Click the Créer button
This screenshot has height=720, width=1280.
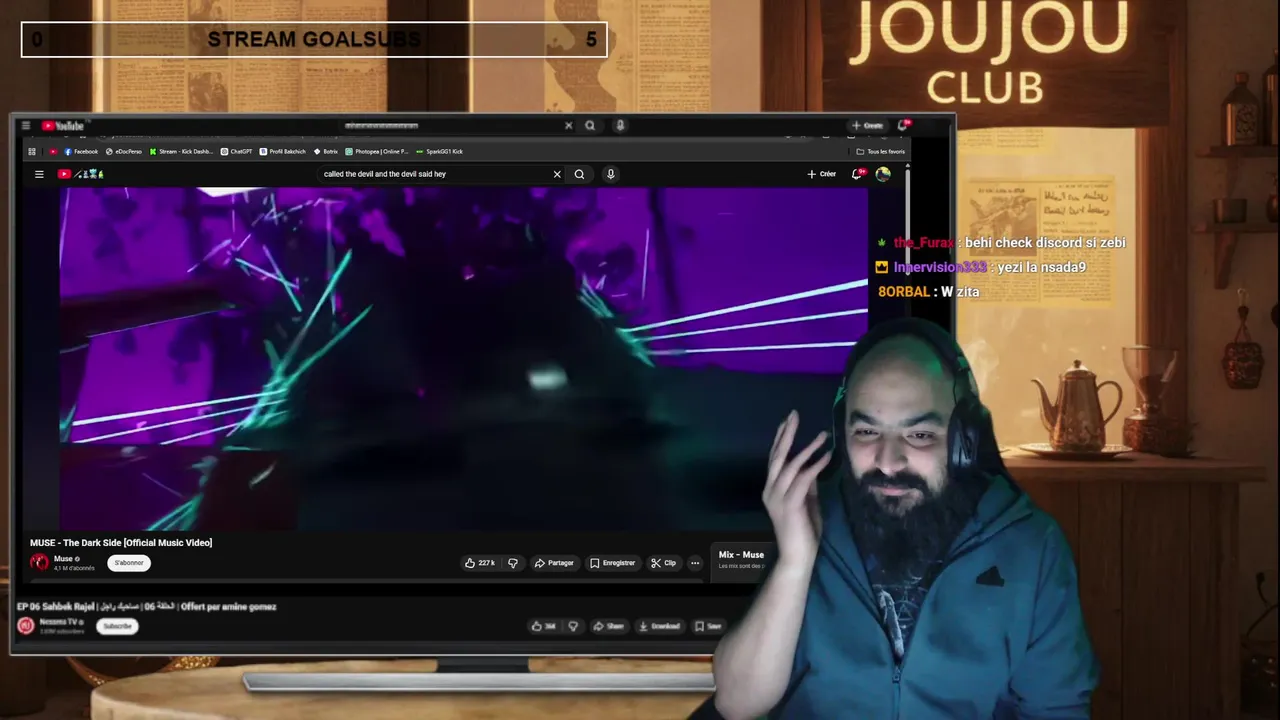(822, 174)
